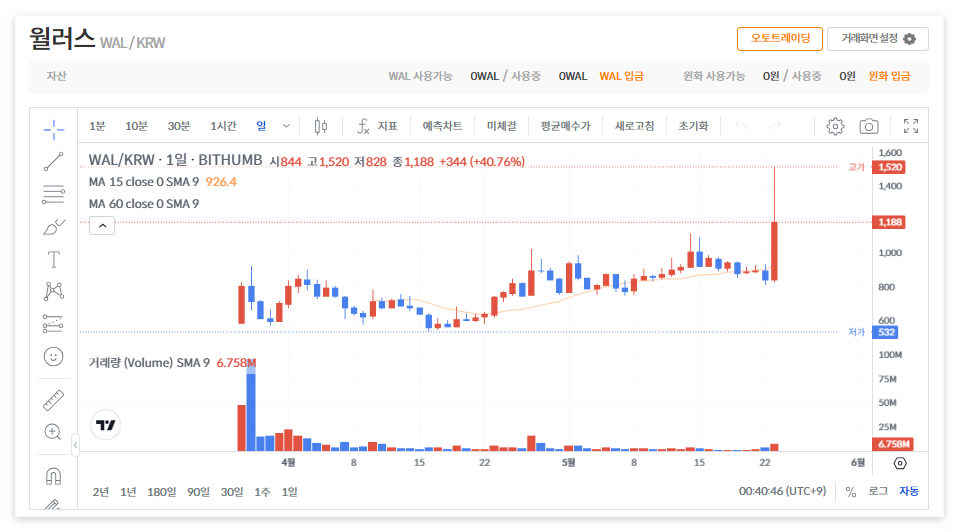Open timezone menu at 00:40:46 (UTC+9)

pos(782,491)
